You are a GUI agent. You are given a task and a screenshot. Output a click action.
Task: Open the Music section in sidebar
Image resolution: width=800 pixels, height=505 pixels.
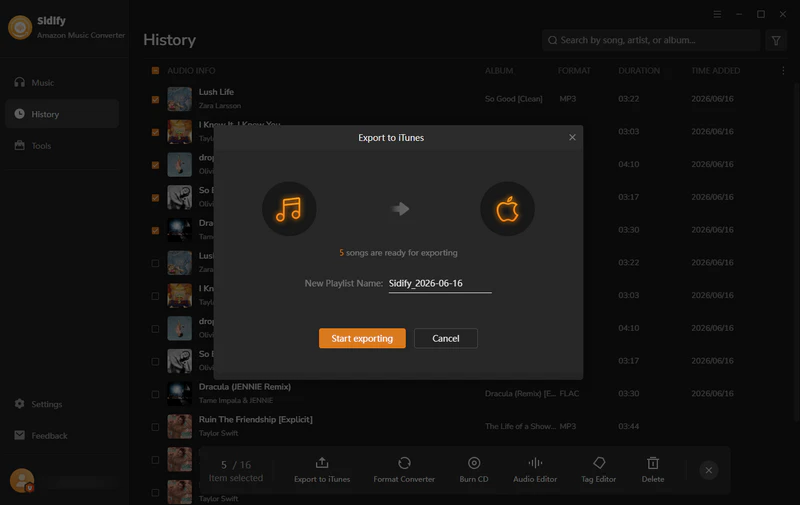[62, 82]
